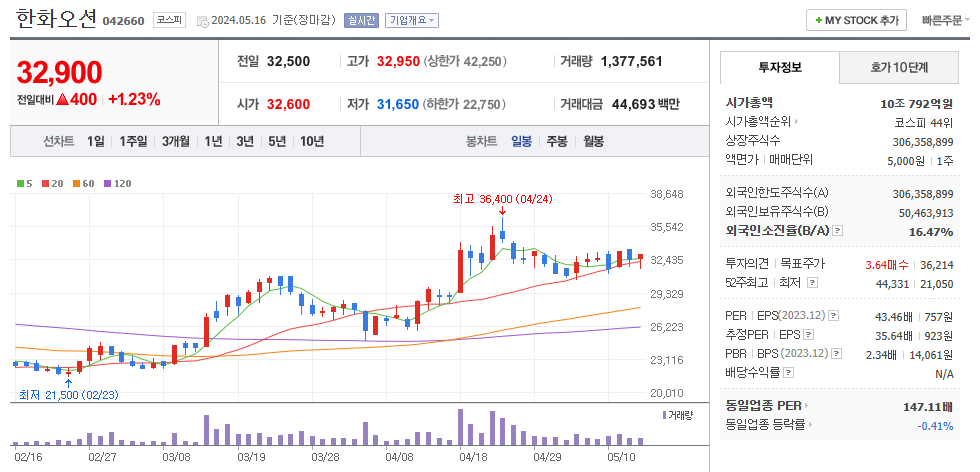Open help icon beside 52주최고 최저
The height and width of the screenshot is (472, 980).
tap(812, 283)
